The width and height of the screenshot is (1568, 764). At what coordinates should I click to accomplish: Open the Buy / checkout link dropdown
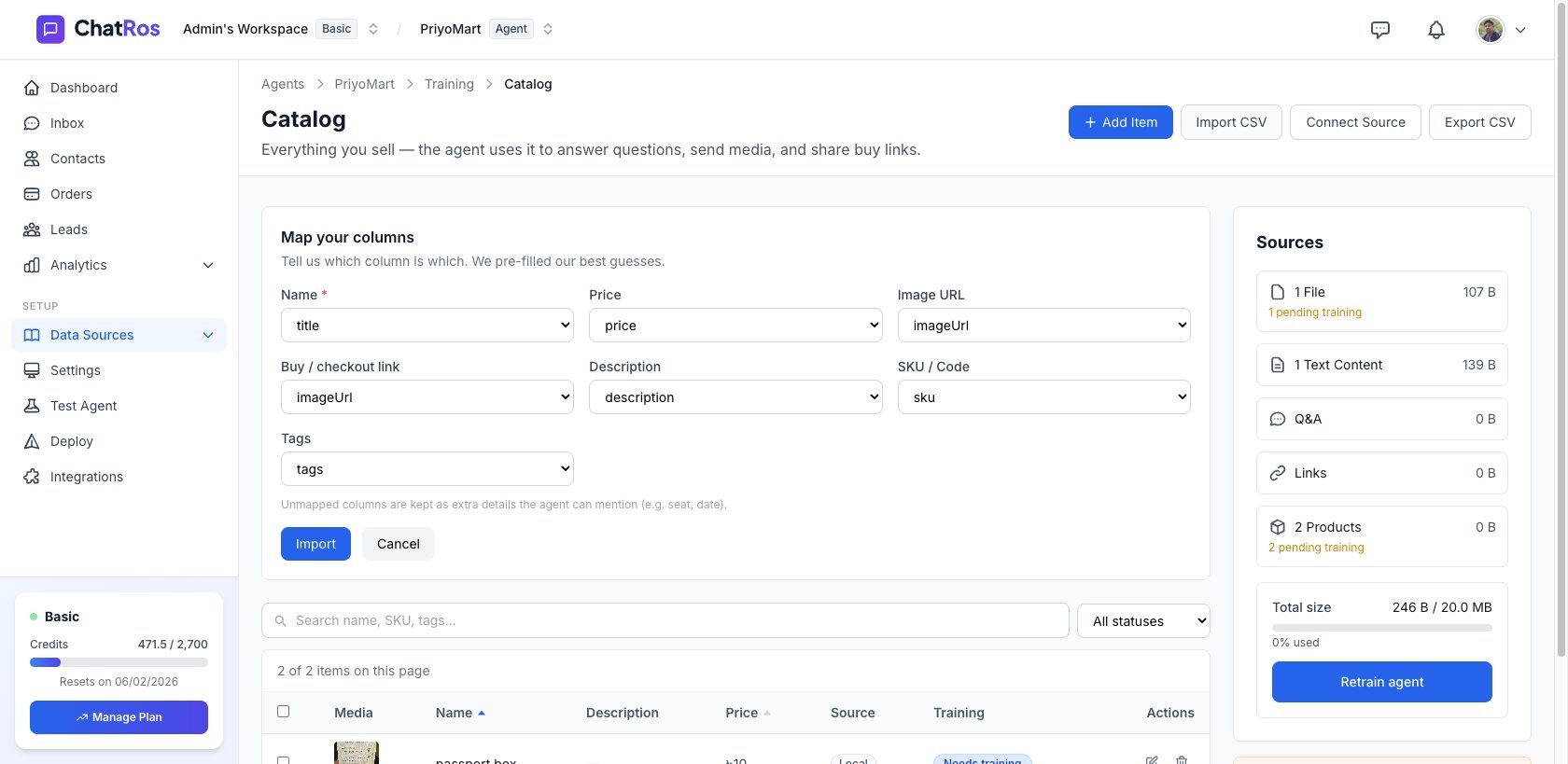[427, 397]
